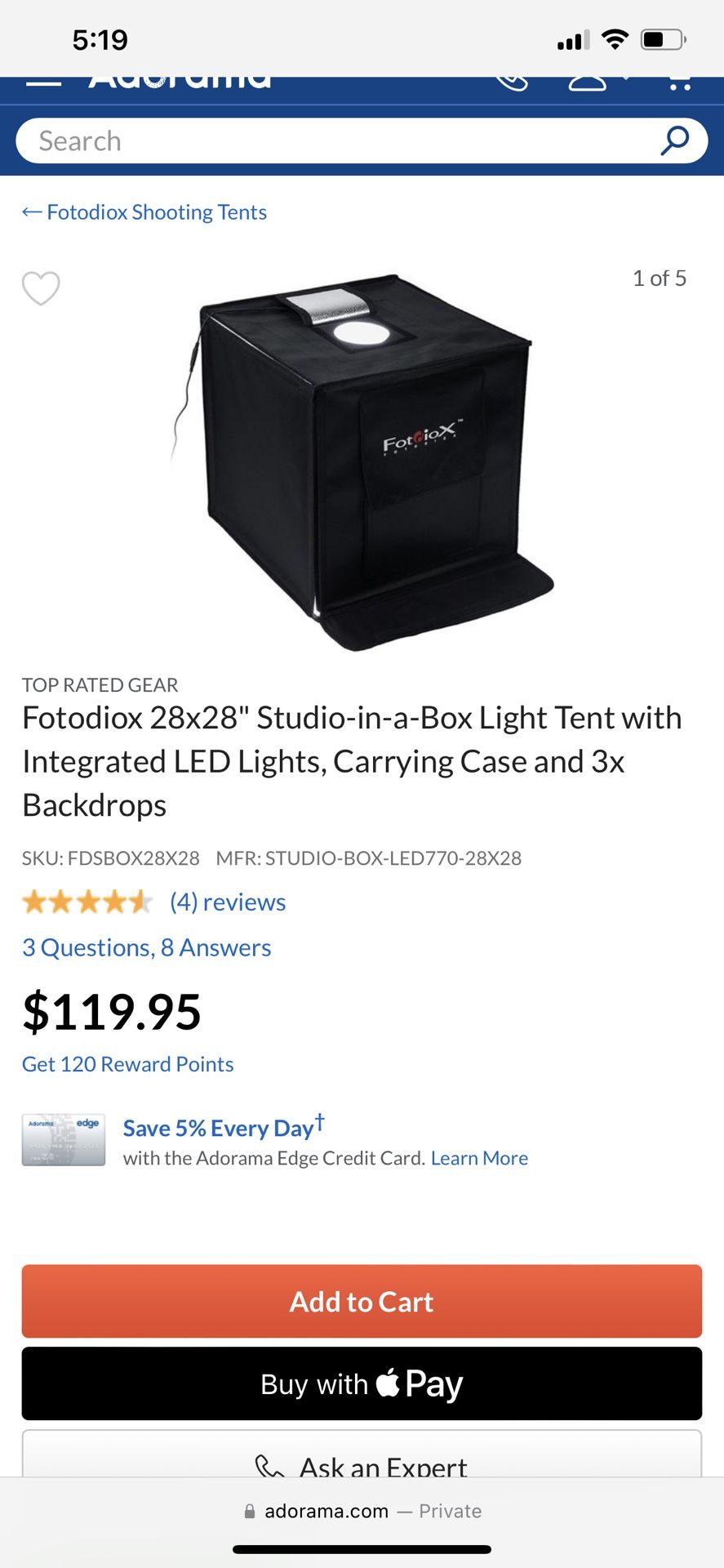Click the search magnifier icon
Screen dimensions: 724x1568
673,140
